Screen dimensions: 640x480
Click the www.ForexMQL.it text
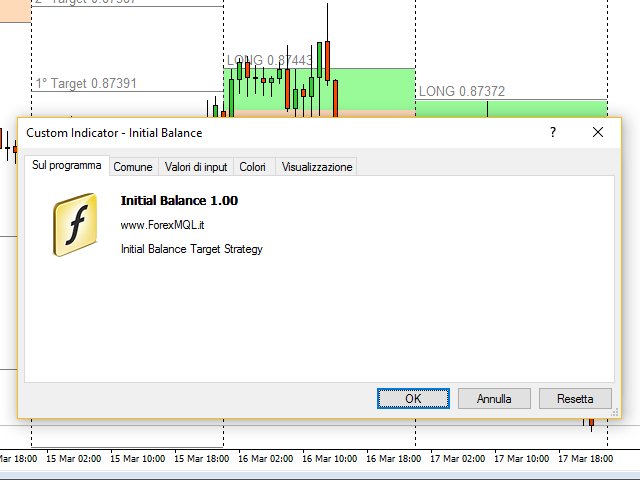(162, 225)
